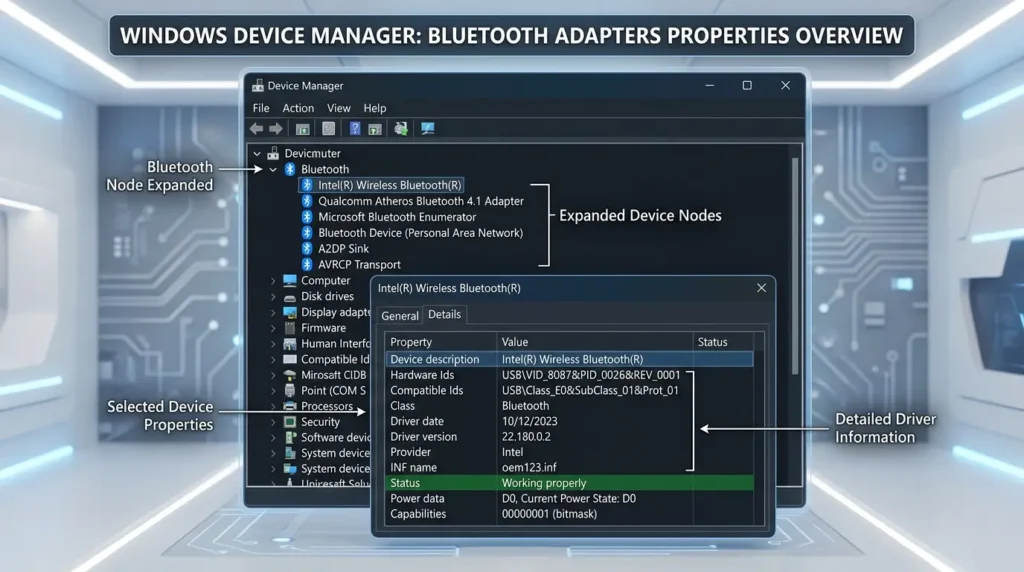Minimize the Device Manager window
Screen dimensions: 1024x572
point(709,86)
